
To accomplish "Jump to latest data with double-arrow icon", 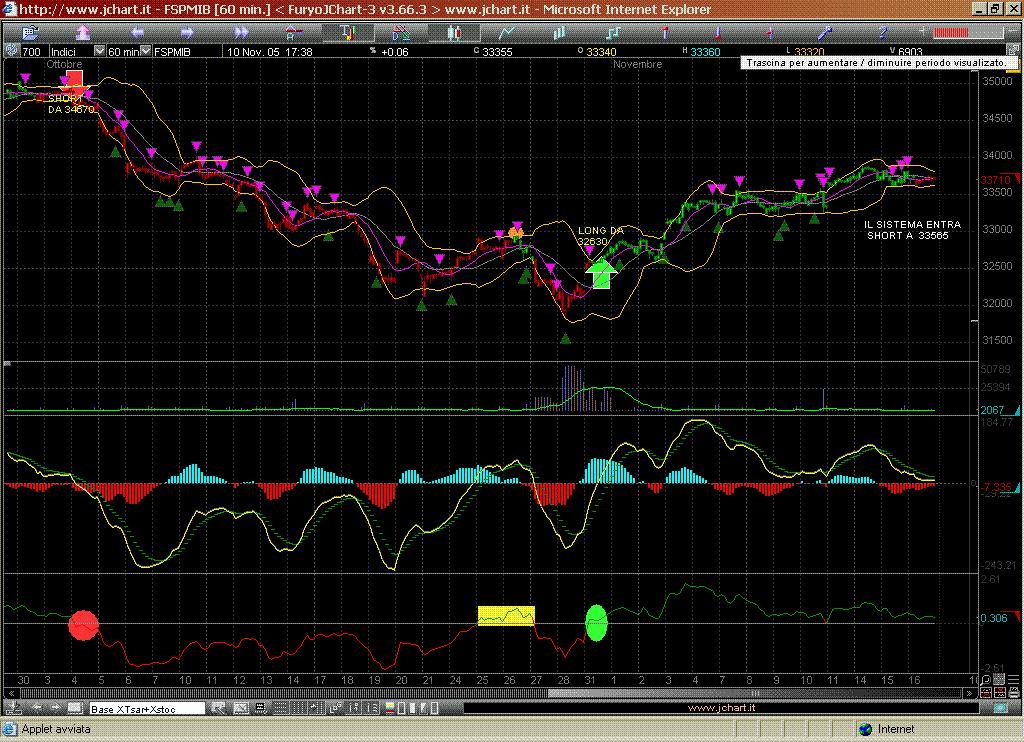I will click(x=241, y=33).
